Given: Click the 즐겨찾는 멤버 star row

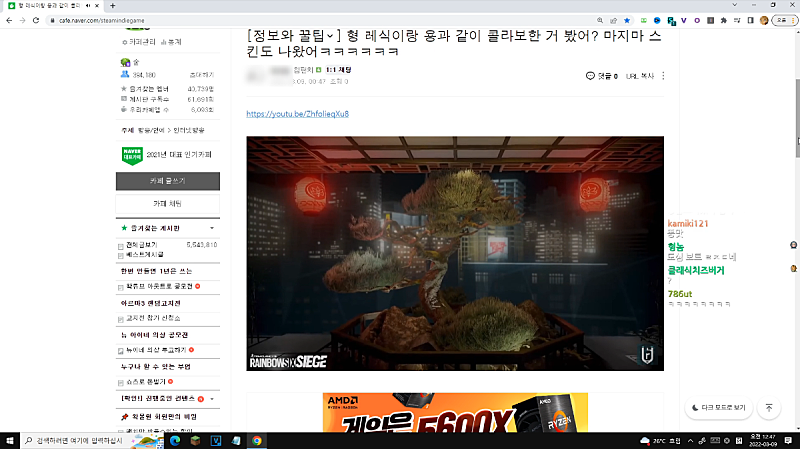Looking at the screenshot, I should pos(167,89).
